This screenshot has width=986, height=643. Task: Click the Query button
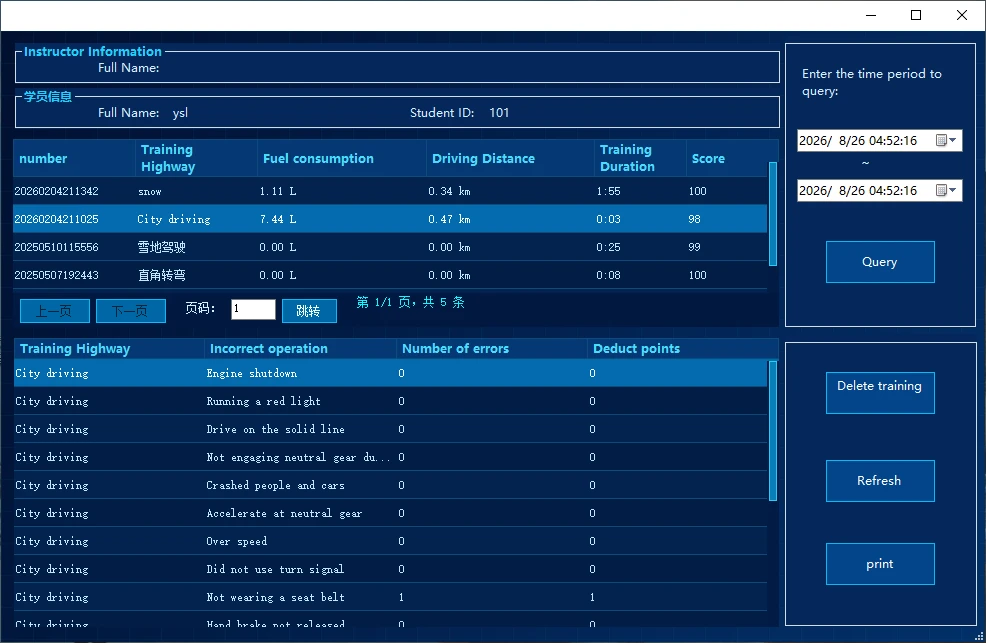coord(880,262)
